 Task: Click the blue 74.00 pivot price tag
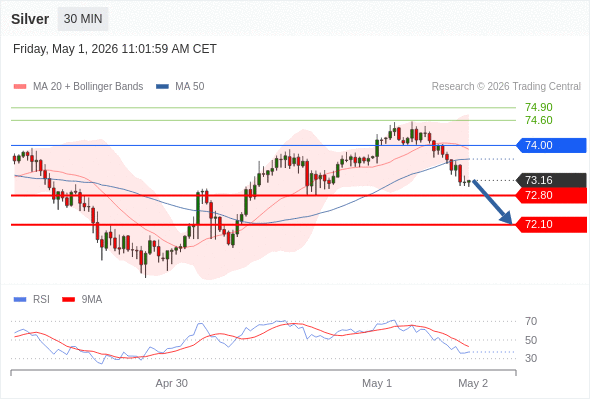(551, 145)
